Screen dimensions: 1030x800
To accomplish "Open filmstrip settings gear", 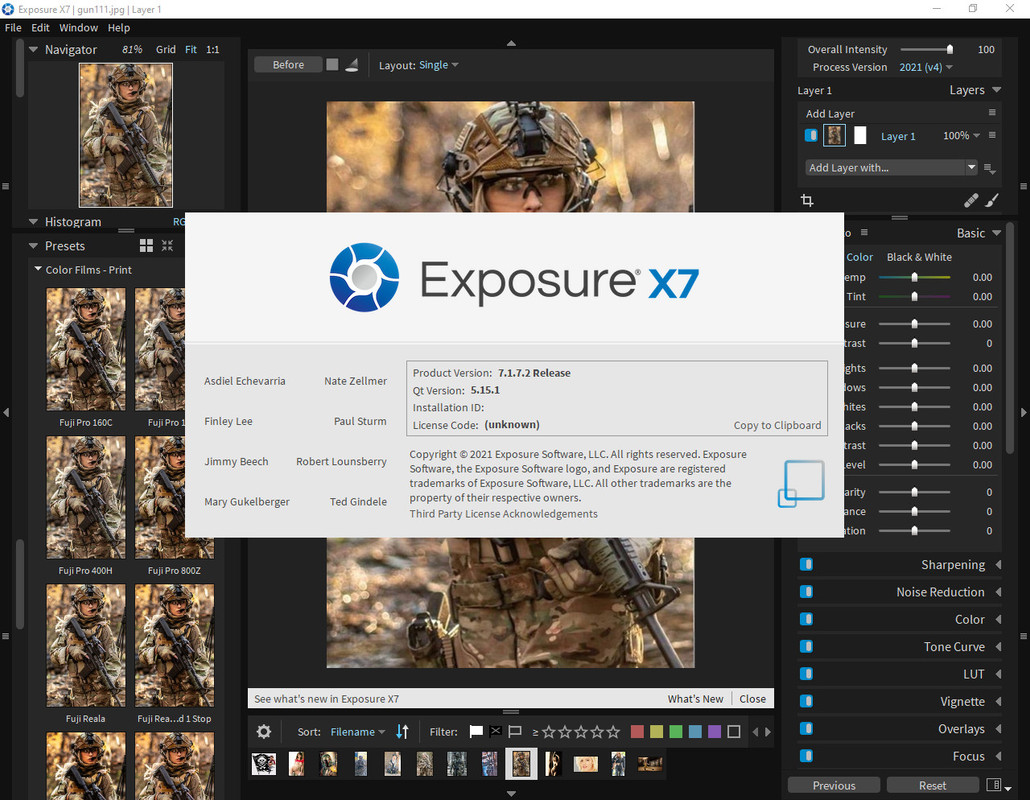I will coord(264,732).
